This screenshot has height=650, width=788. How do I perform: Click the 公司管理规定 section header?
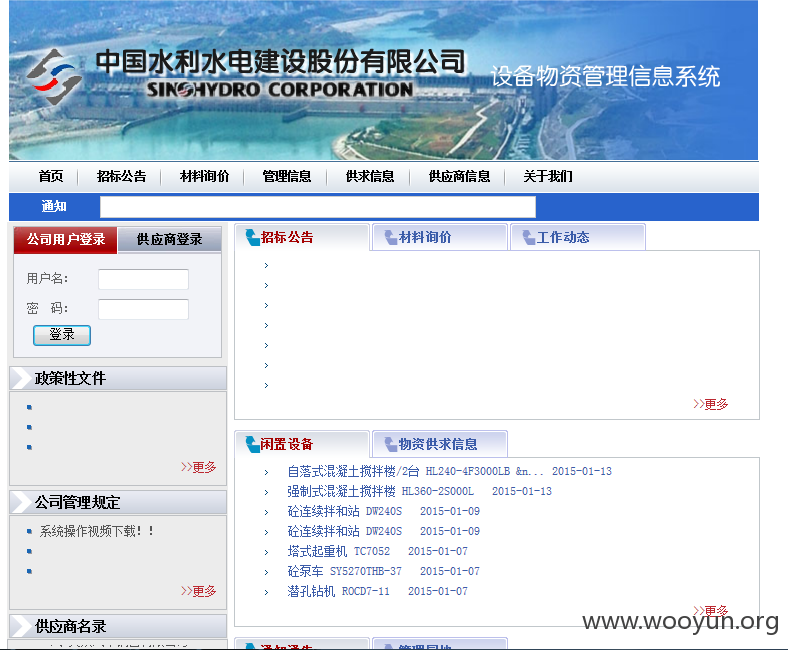[118, 502]
